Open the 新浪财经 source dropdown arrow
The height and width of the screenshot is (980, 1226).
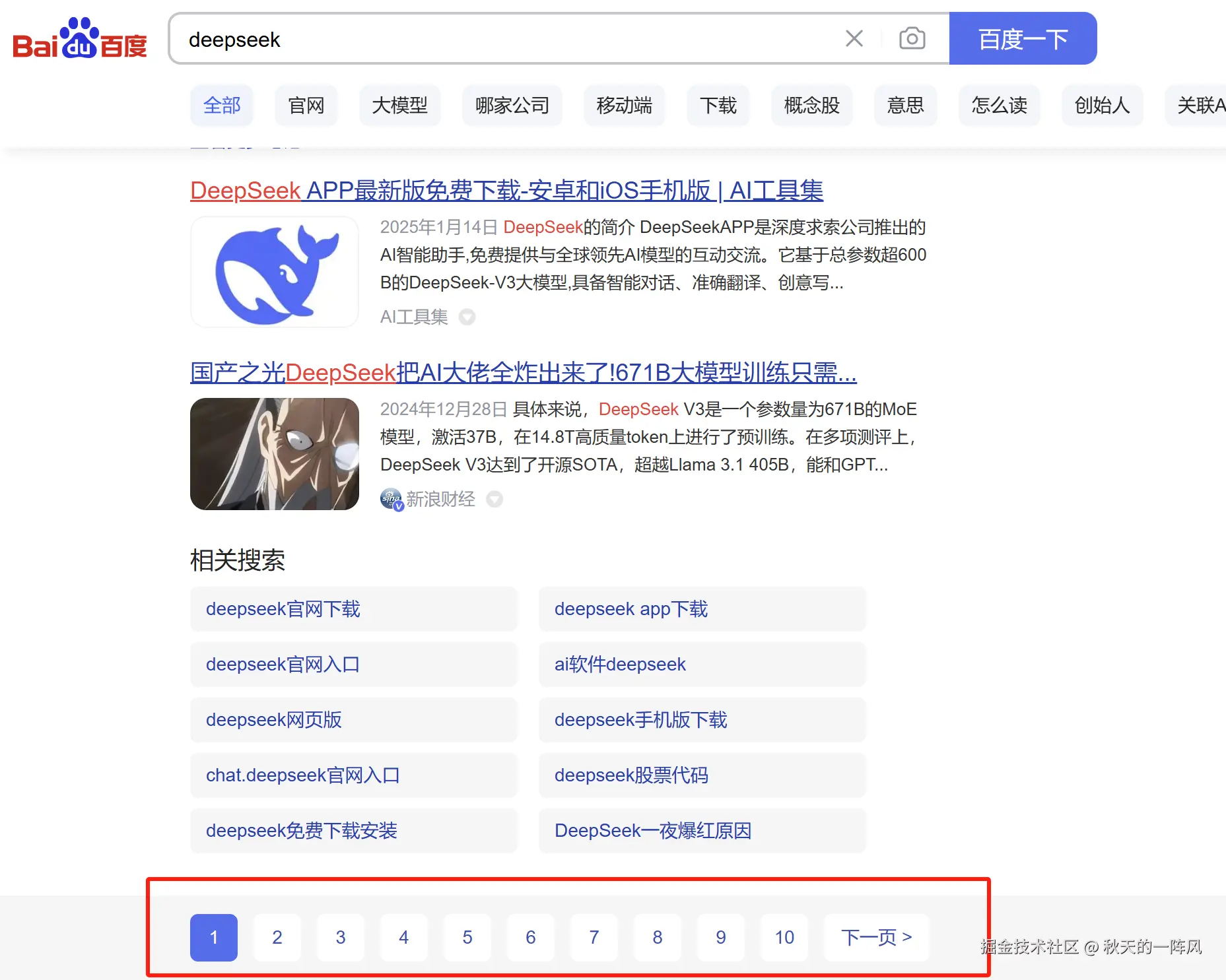494,499
